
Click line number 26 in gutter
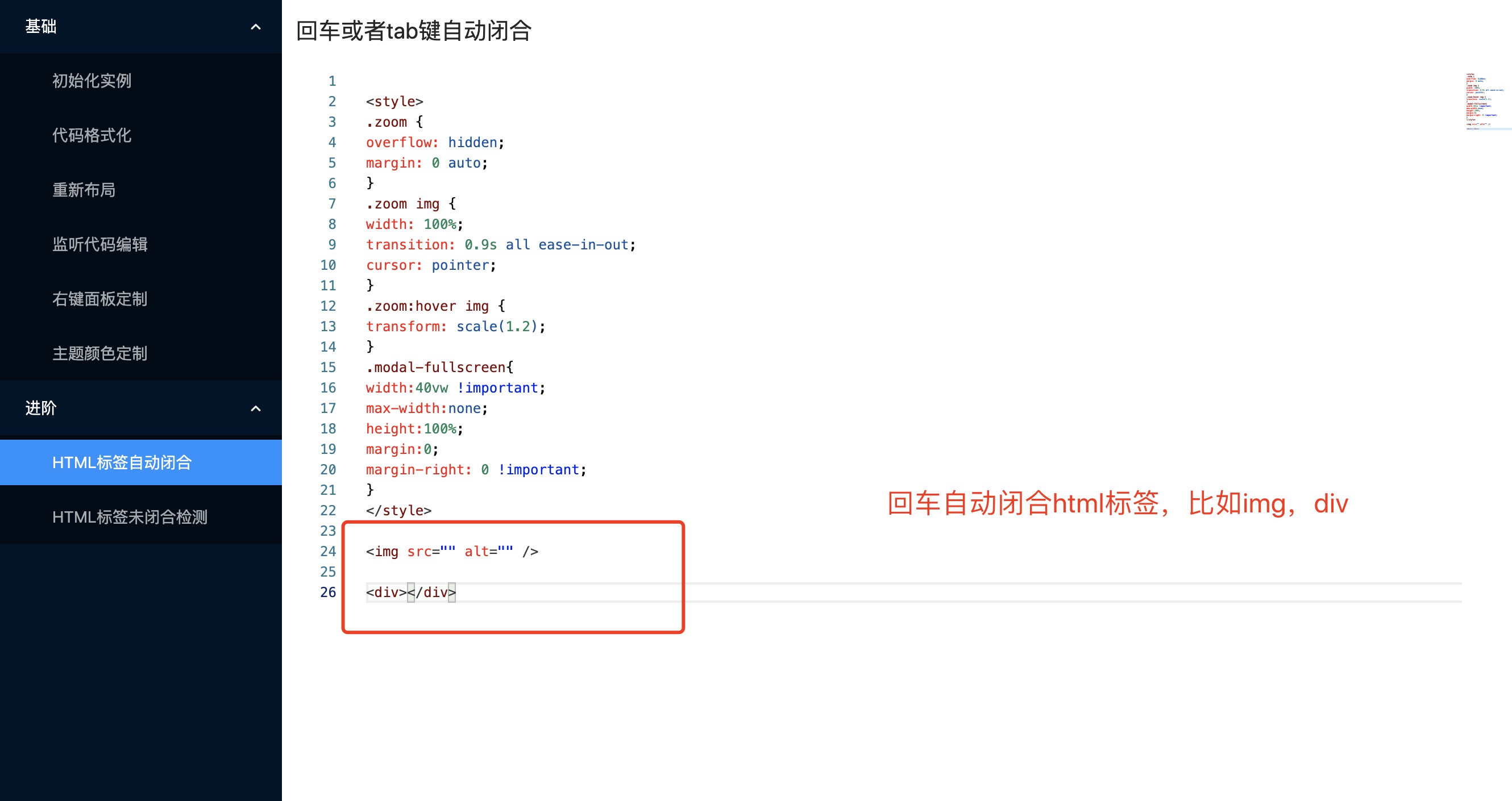[x=327, y=592]
